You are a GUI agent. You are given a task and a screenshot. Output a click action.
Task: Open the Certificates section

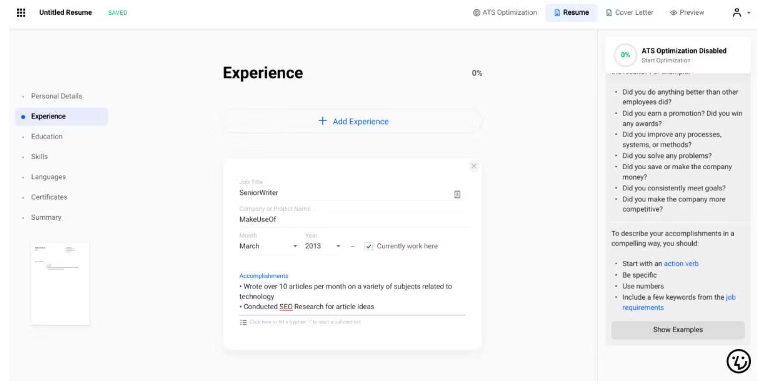[x=49, y=197]
